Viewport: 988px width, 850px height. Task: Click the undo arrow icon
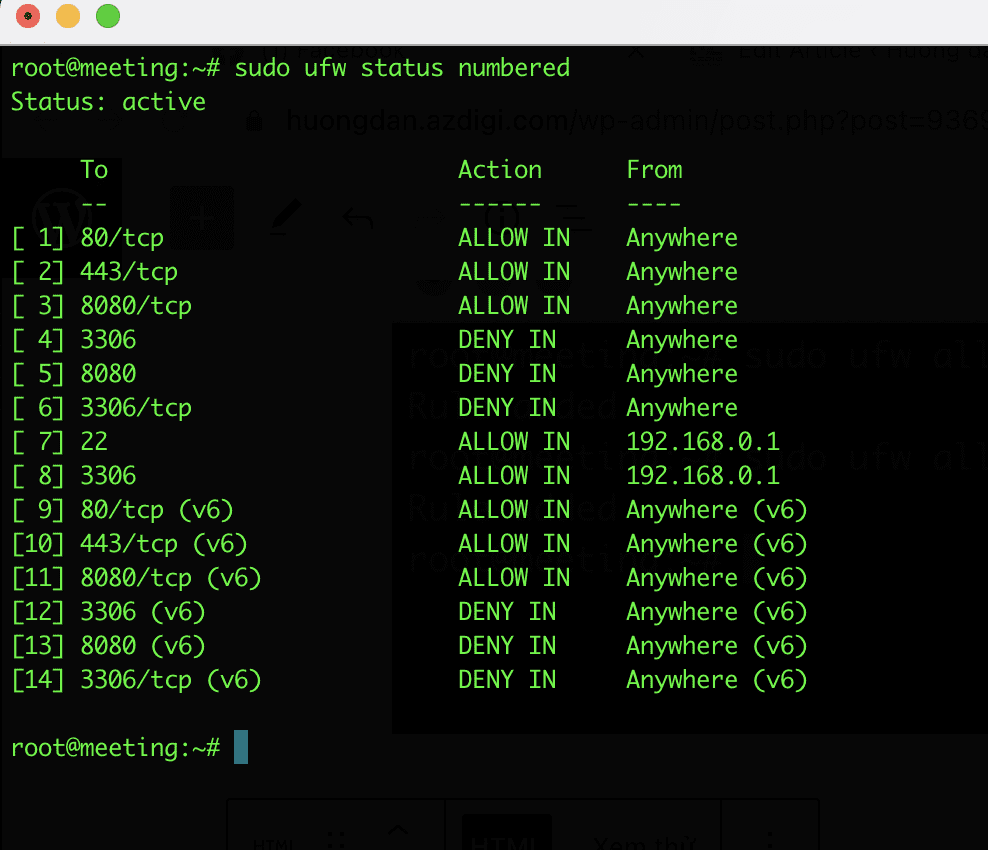click(358, 217)
